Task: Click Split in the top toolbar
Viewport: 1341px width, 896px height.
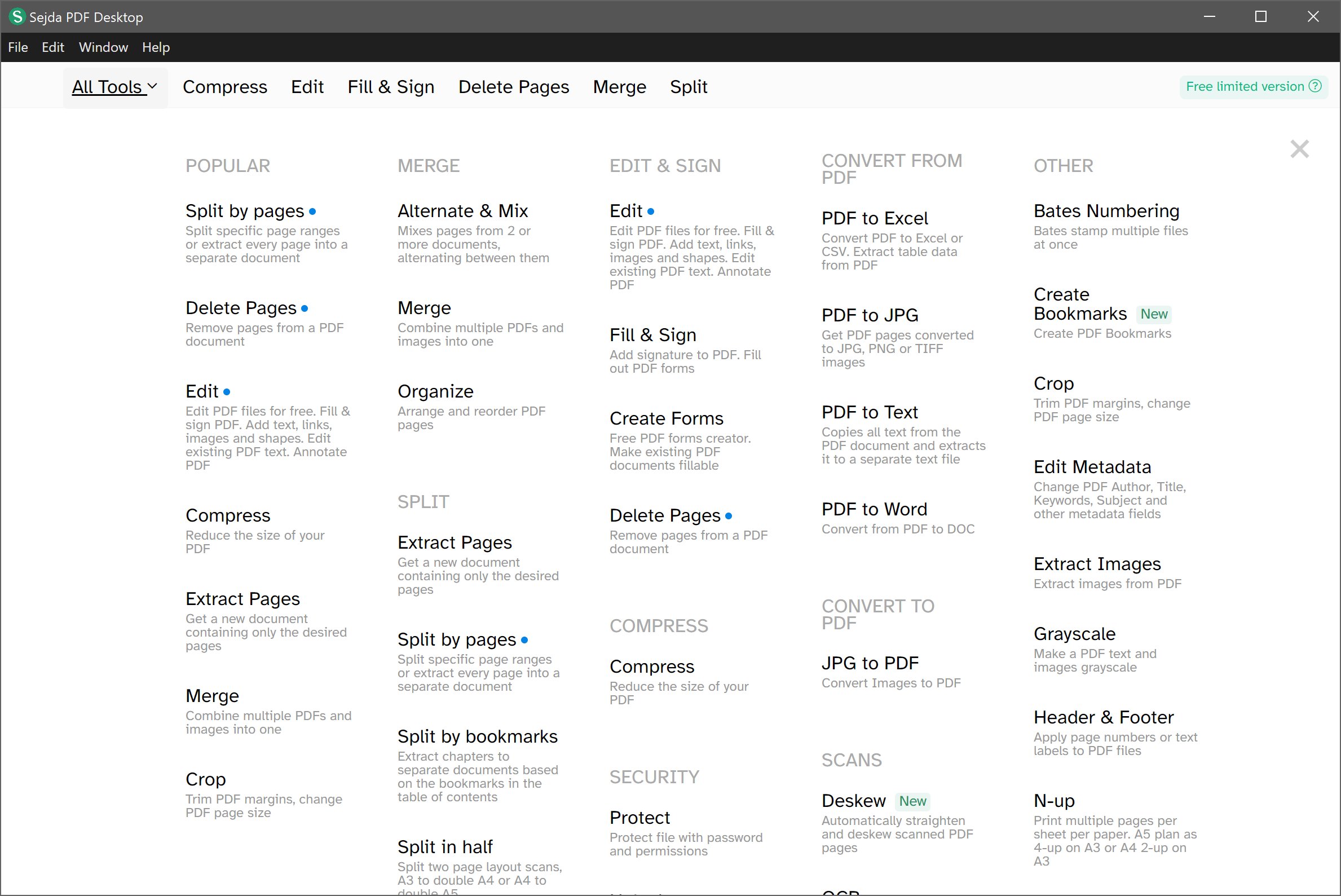Action: tap(688, 87)
